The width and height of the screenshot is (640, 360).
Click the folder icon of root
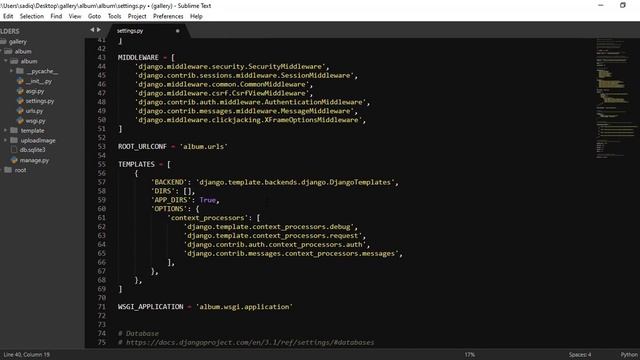[8, 170]
